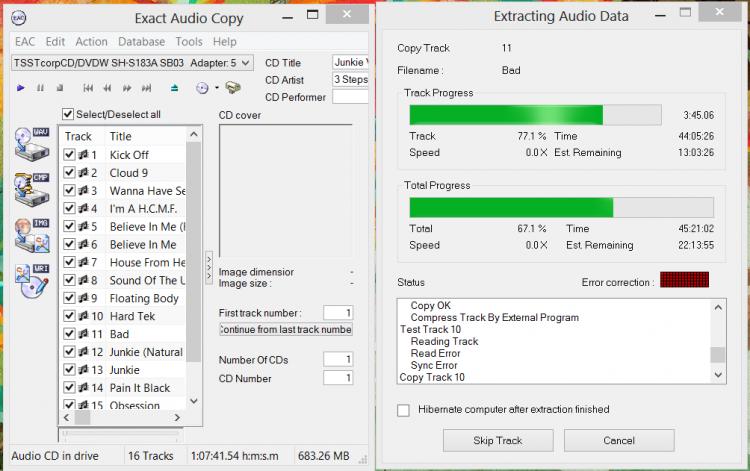The image size is (750, 471).
Task: Click the Play button in EAC toolbar
Action: (x=21, y=88)
